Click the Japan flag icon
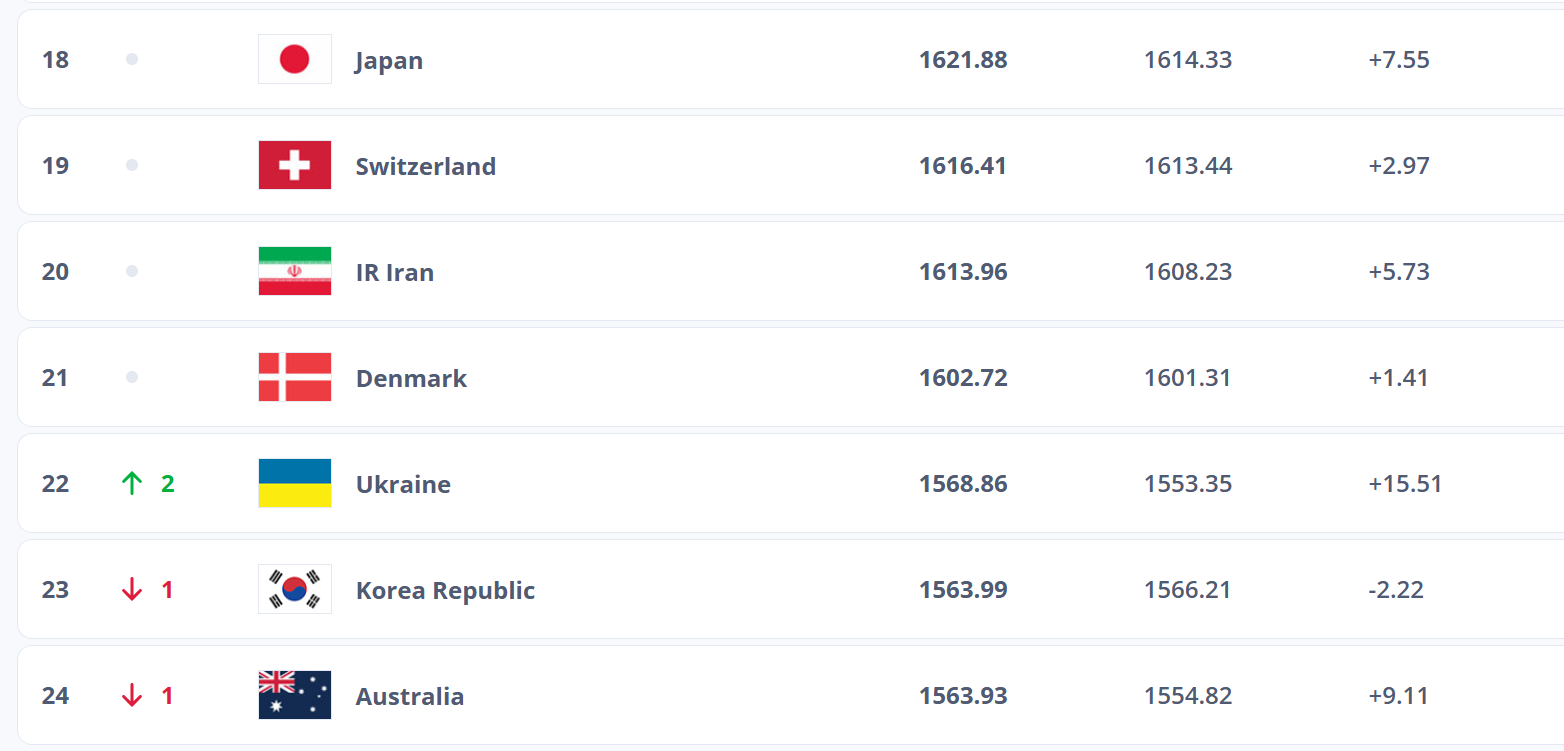The image size is (1564, 751). (x=295, y=59)
